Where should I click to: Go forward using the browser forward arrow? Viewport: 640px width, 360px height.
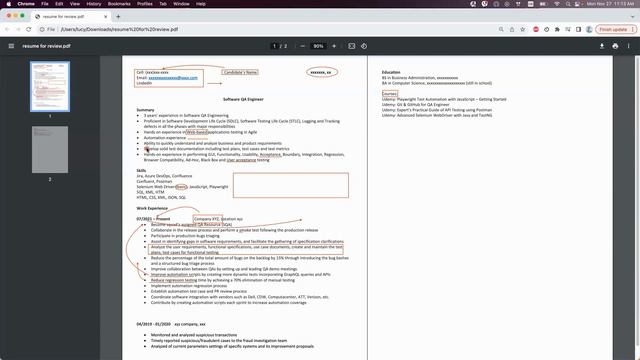click(x=18, y=29)
